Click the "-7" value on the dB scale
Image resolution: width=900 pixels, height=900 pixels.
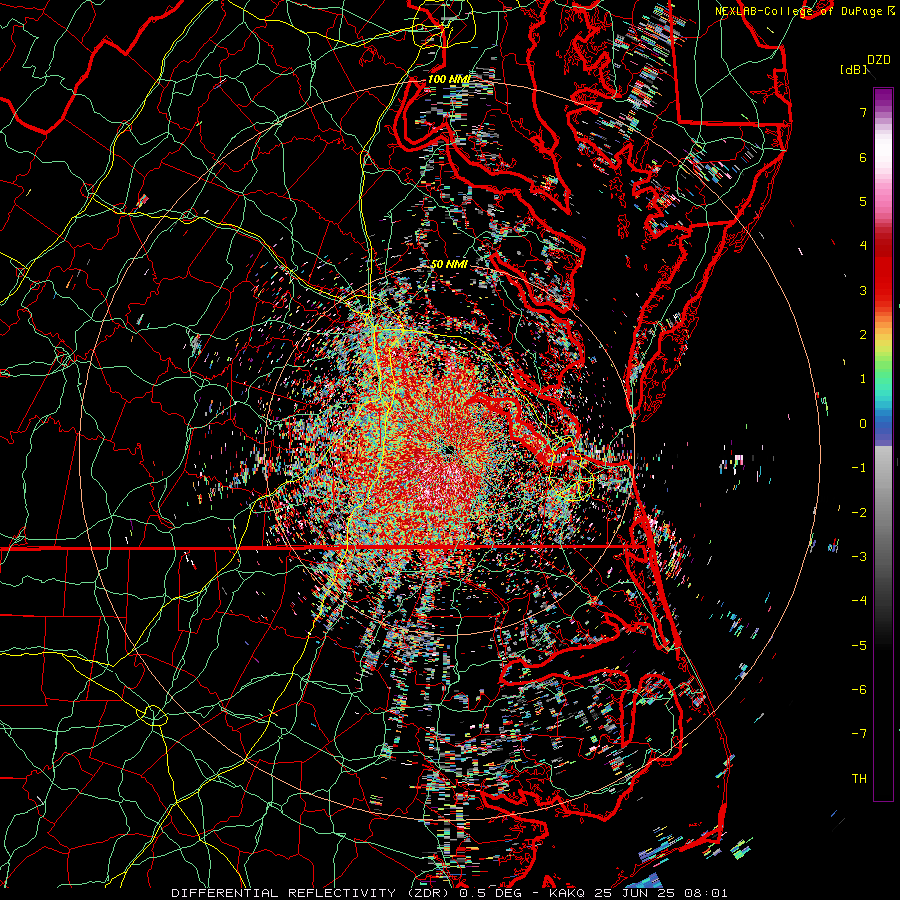859,734
